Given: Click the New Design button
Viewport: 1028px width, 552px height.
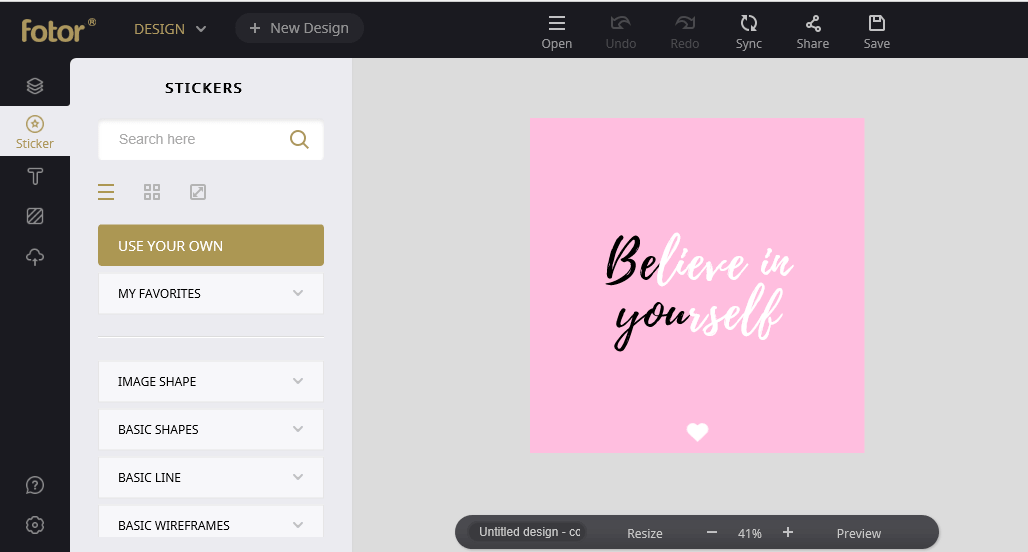Looking at the screenshot, I should point(299,28).
